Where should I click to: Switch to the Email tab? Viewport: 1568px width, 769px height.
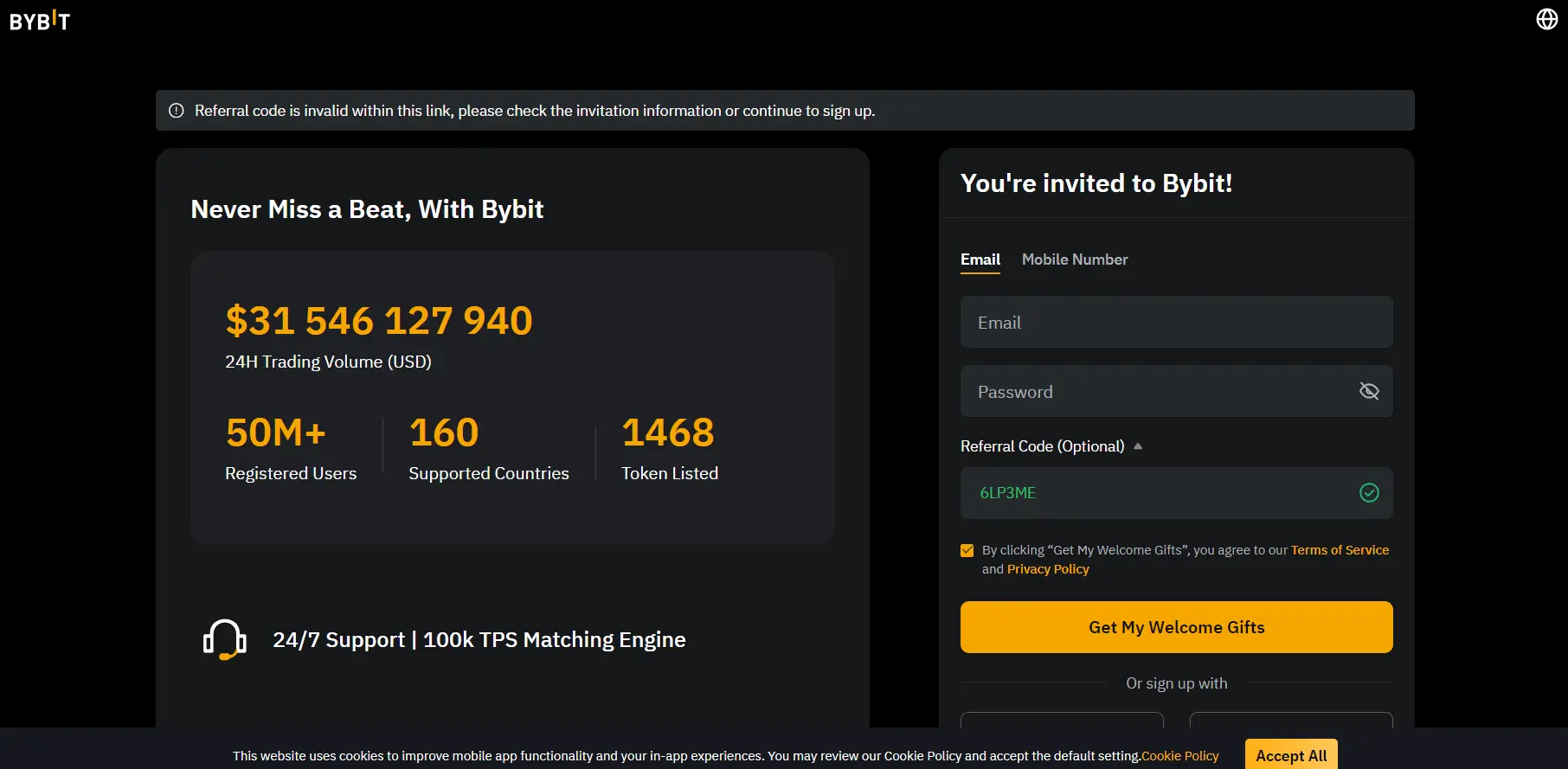click(980, 260)
